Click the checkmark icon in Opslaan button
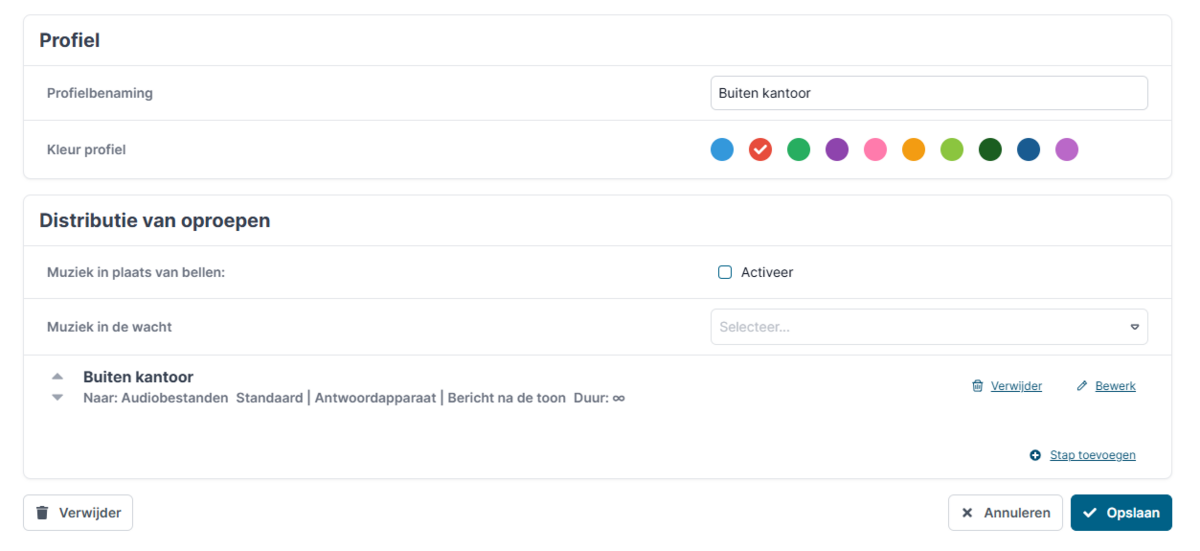This screenshot has width=1200, height=551. click(x=1090, y=513)
